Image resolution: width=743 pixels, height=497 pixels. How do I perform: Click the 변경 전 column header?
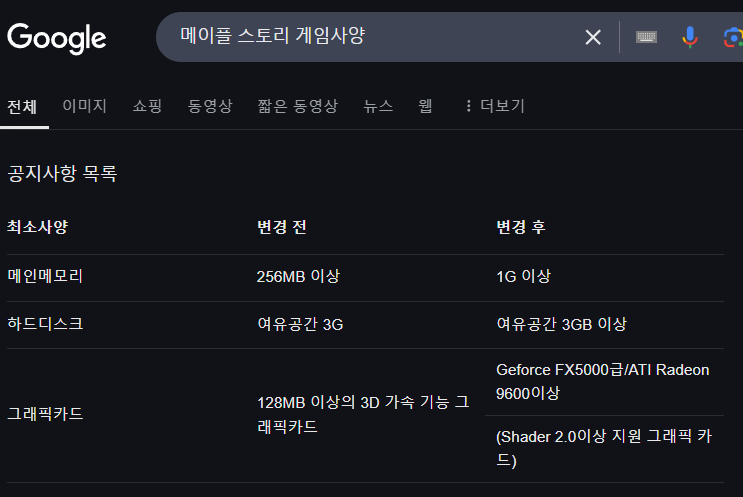tap(281, 227)
